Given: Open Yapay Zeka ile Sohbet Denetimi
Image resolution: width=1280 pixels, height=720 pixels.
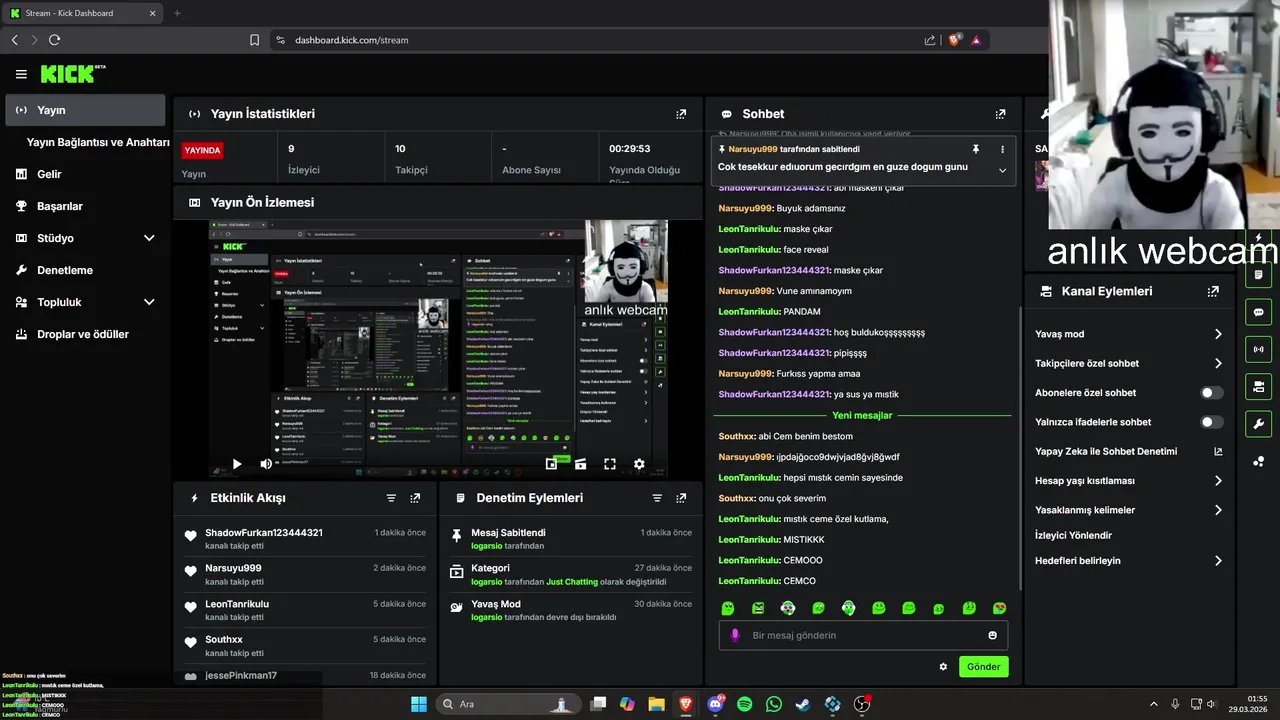Looking at the screenshot, I should coord(1128,452).
